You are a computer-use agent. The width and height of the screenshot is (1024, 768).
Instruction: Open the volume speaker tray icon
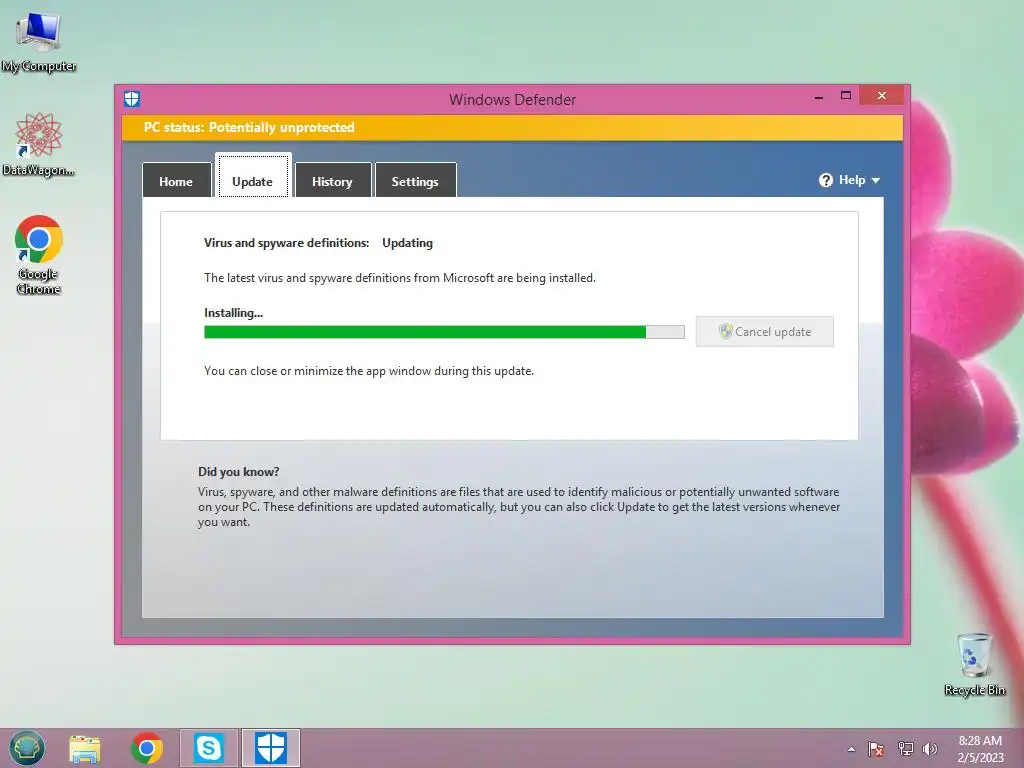(x=930, y=749)
